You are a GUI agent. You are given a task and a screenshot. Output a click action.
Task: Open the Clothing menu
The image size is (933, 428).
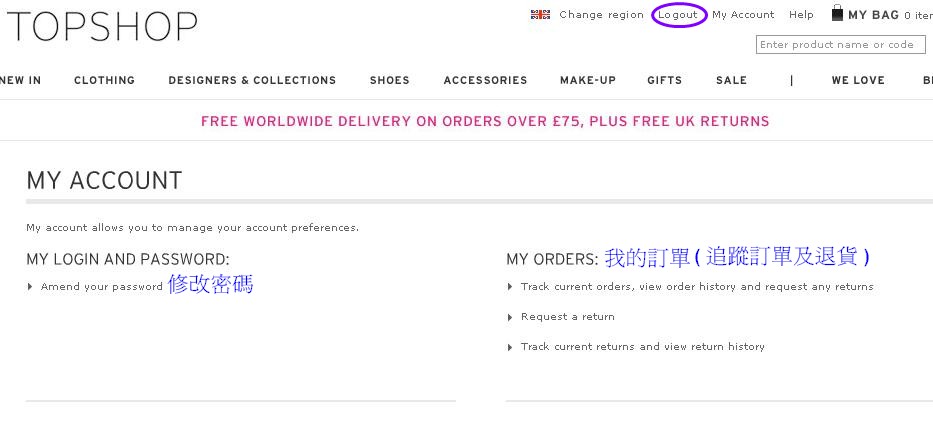click(104, 80)
